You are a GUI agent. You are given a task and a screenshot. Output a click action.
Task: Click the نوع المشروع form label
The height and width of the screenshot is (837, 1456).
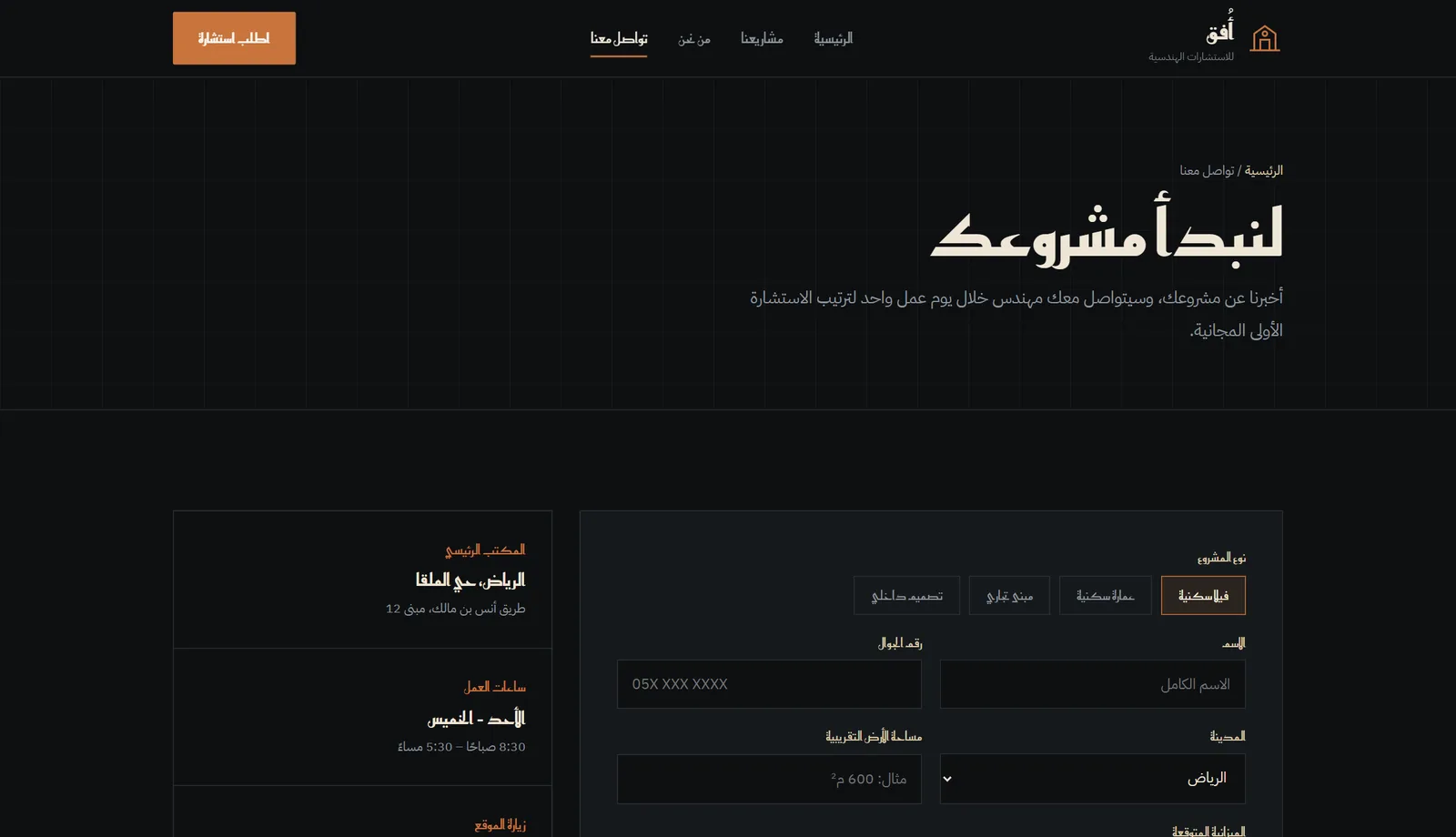(1221, 557)
